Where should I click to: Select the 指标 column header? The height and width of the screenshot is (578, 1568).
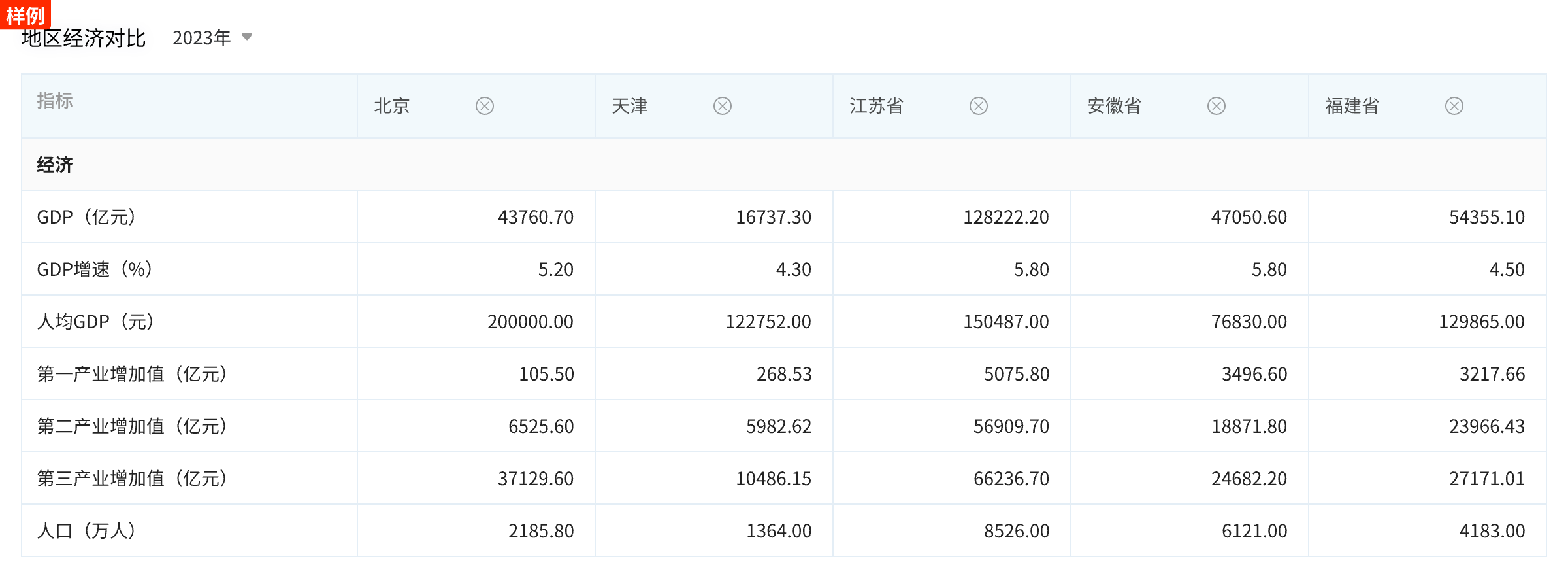(x=55, y=101)
